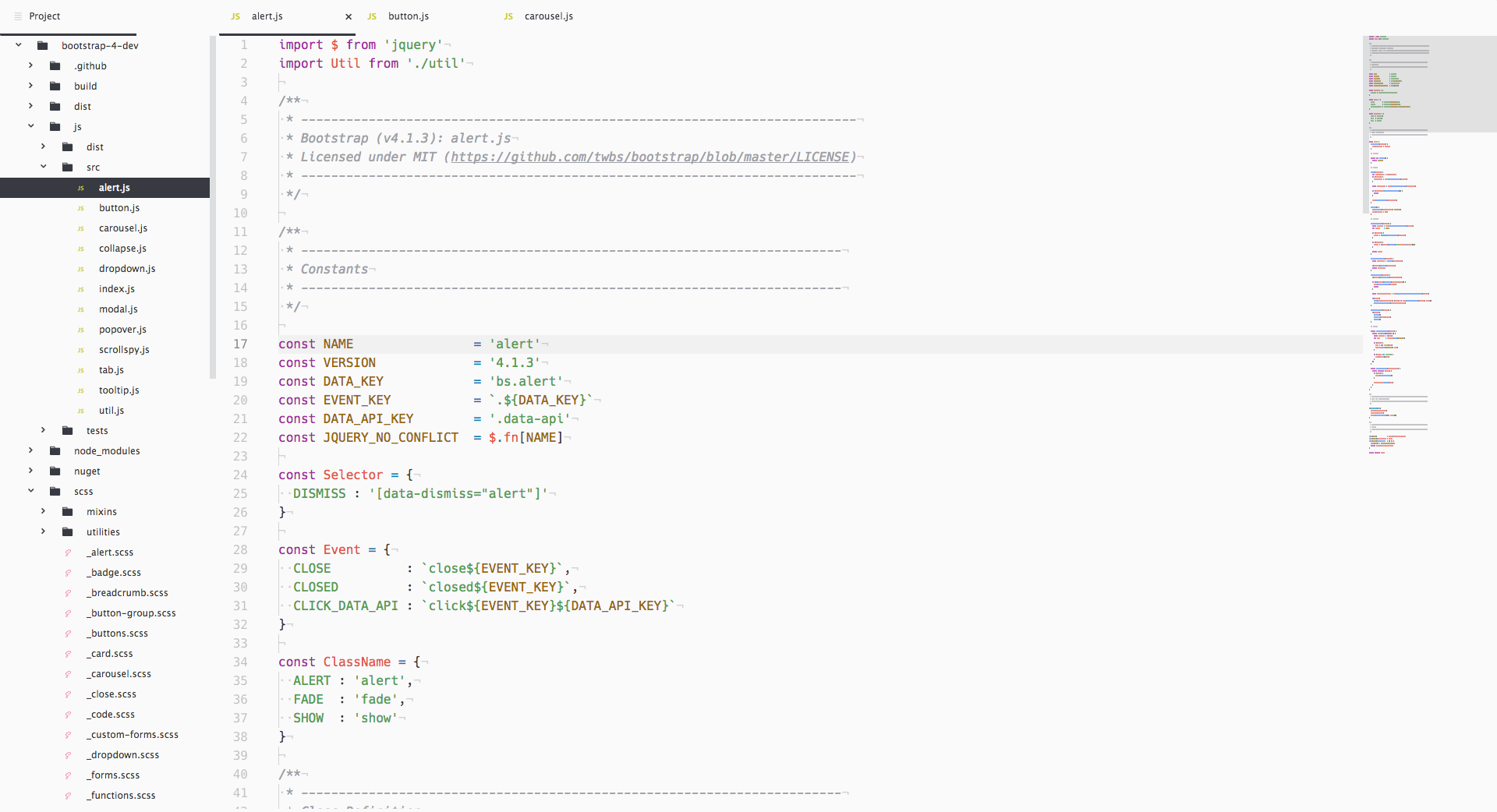
Task: Select the alert.js editor tab
Action: coord(287,16)
